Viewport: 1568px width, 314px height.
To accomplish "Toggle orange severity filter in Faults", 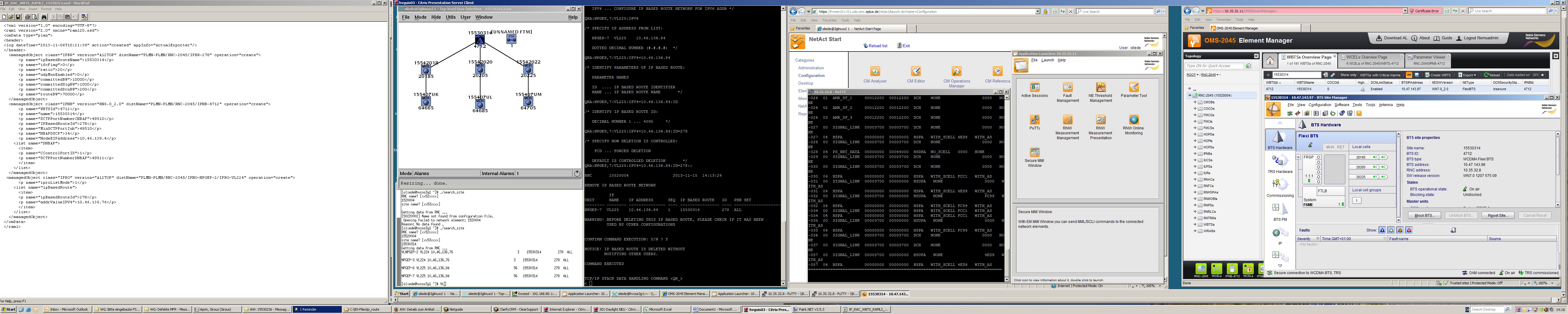I will pos(1400,230).
